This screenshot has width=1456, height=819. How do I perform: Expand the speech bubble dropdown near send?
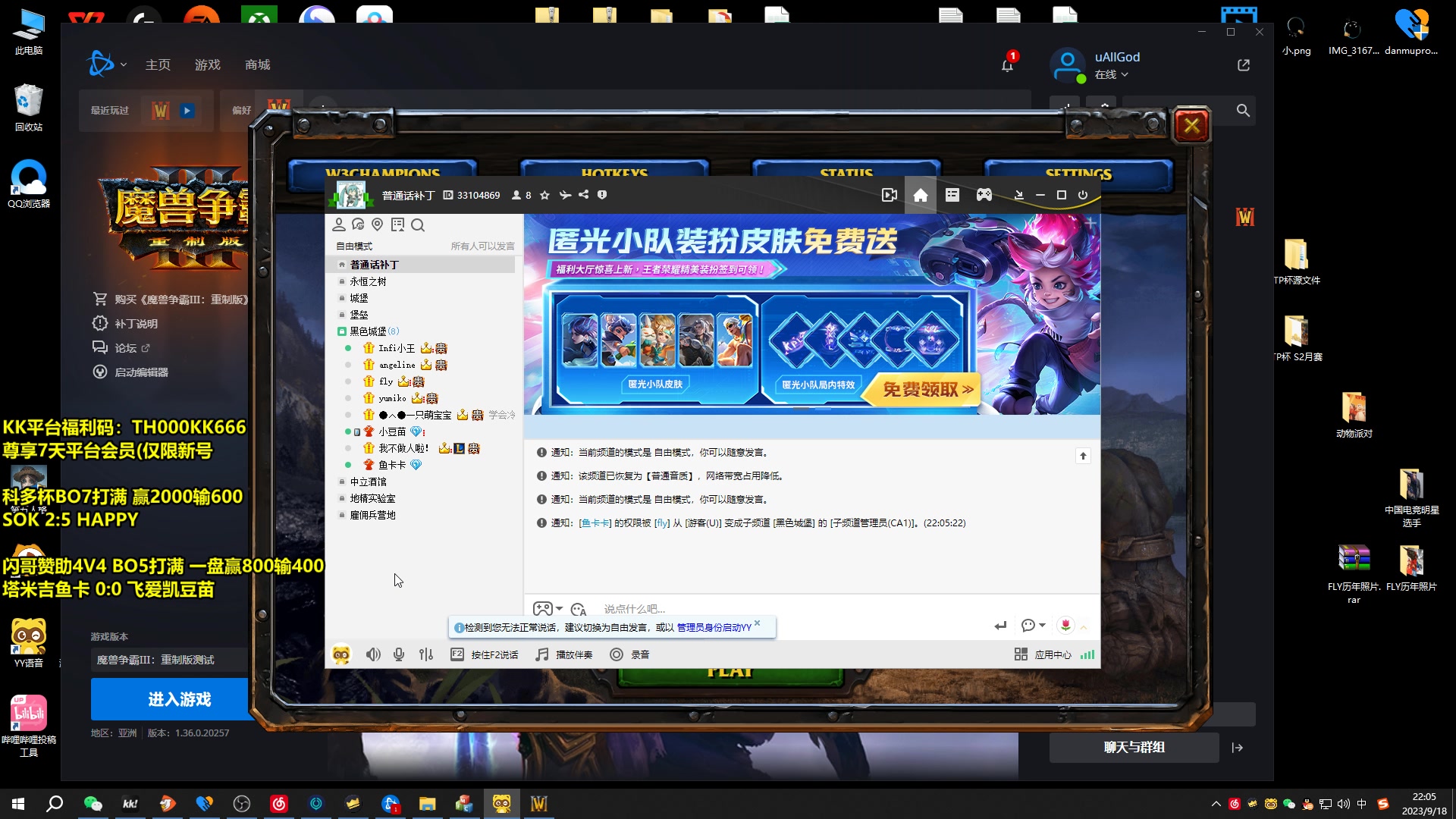coord(1042,626)
